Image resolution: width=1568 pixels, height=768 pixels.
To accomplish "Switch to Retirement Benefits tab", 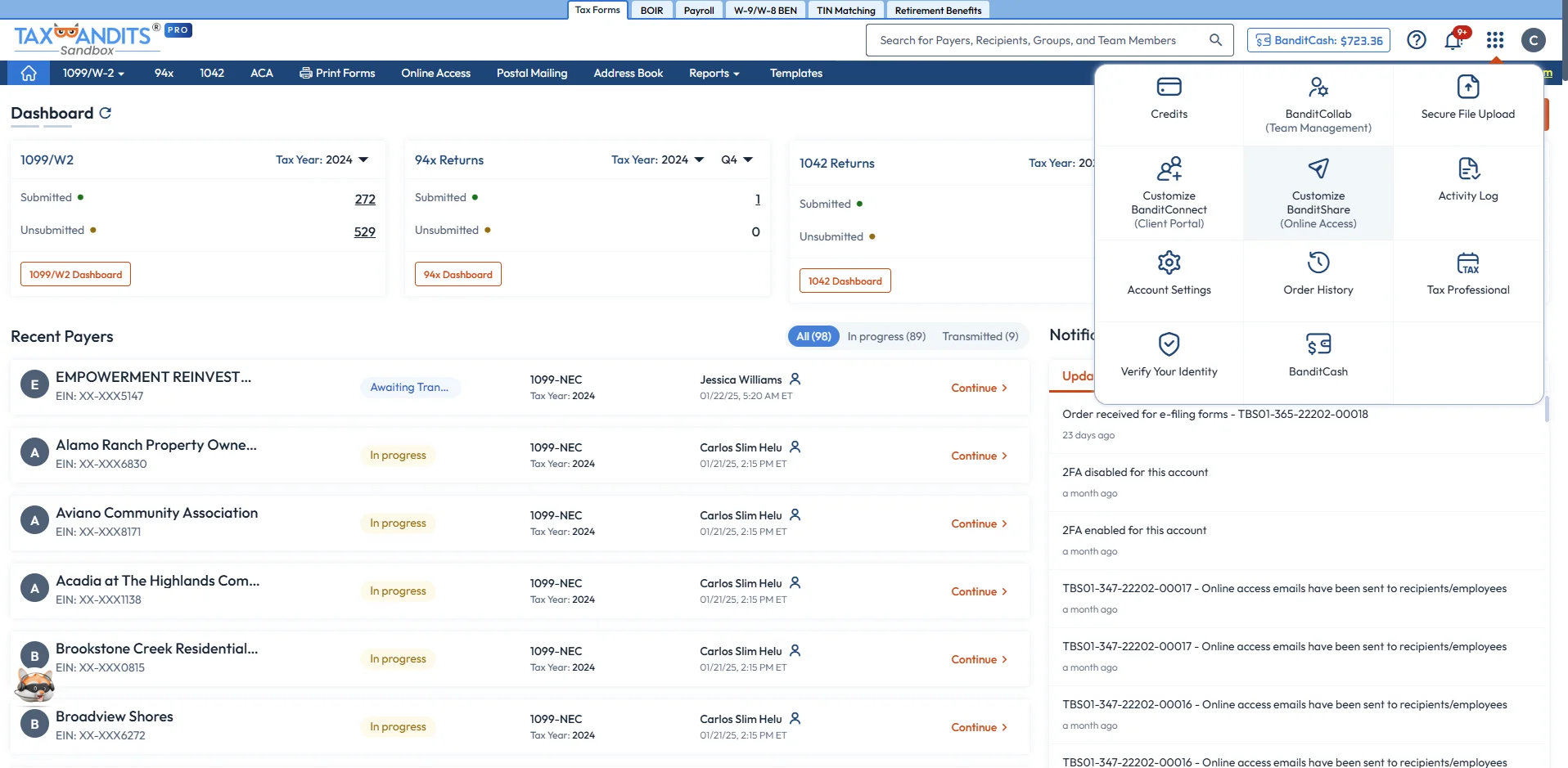I will coord(938,10).
